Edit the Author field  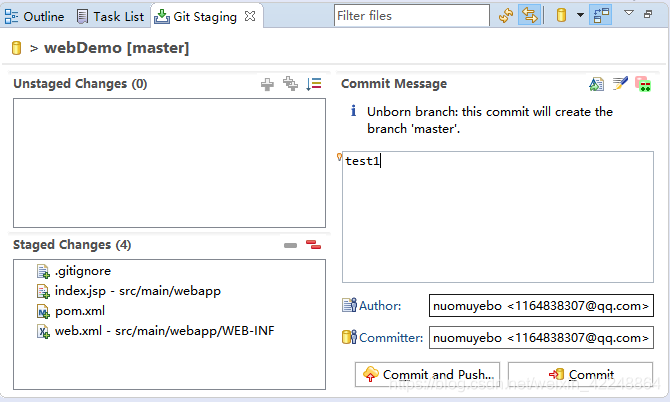click(541, 305)
